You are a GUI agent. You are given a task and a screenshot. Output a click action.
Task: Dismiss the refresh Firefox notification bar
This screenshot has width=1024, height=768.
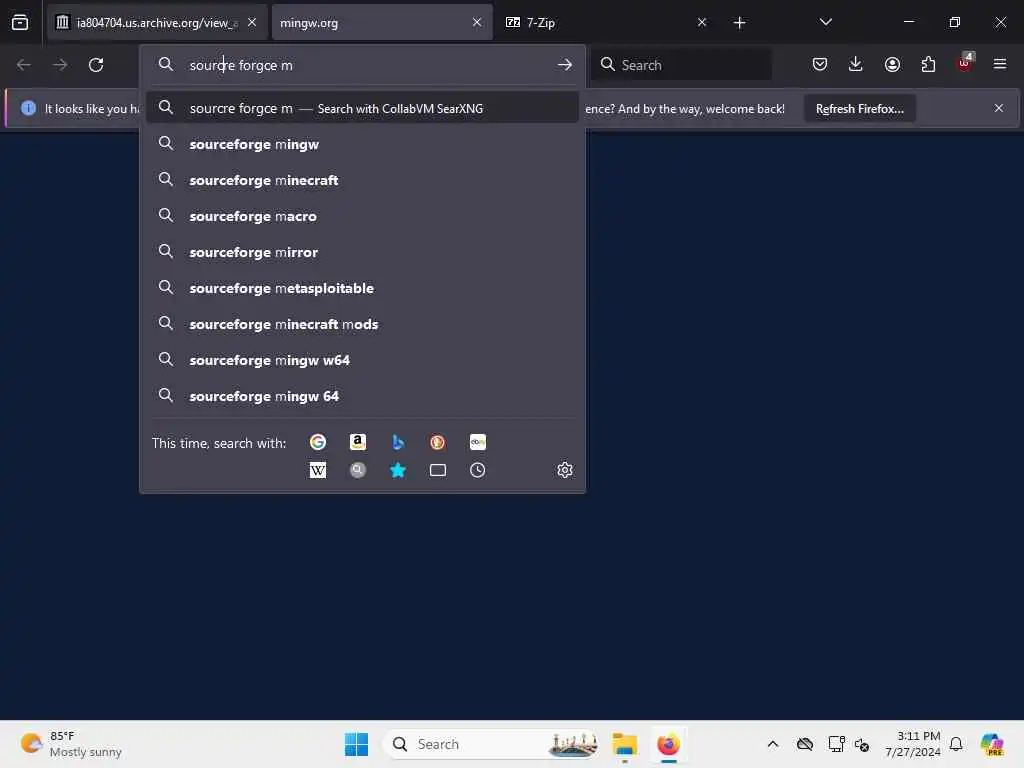click(x=999, y=108)
